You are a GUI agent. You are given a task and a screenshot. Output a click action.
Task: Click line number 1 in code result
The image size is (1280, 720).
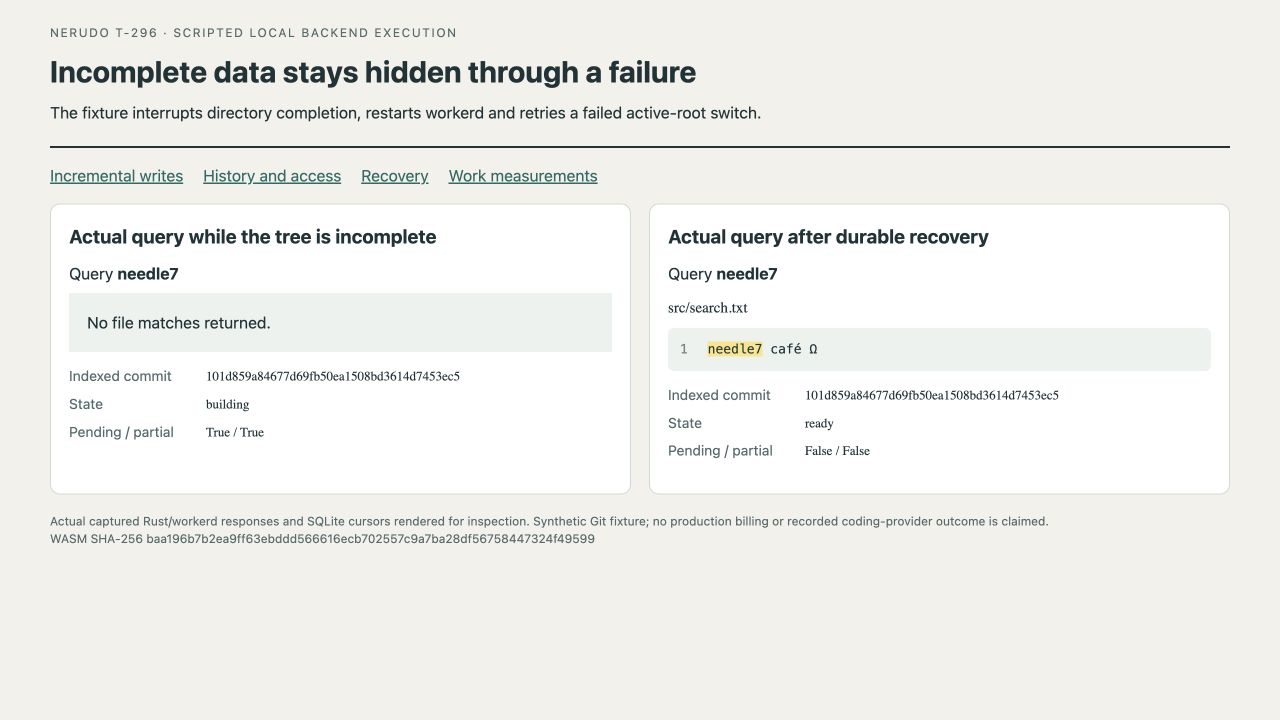tap(684, 349)
